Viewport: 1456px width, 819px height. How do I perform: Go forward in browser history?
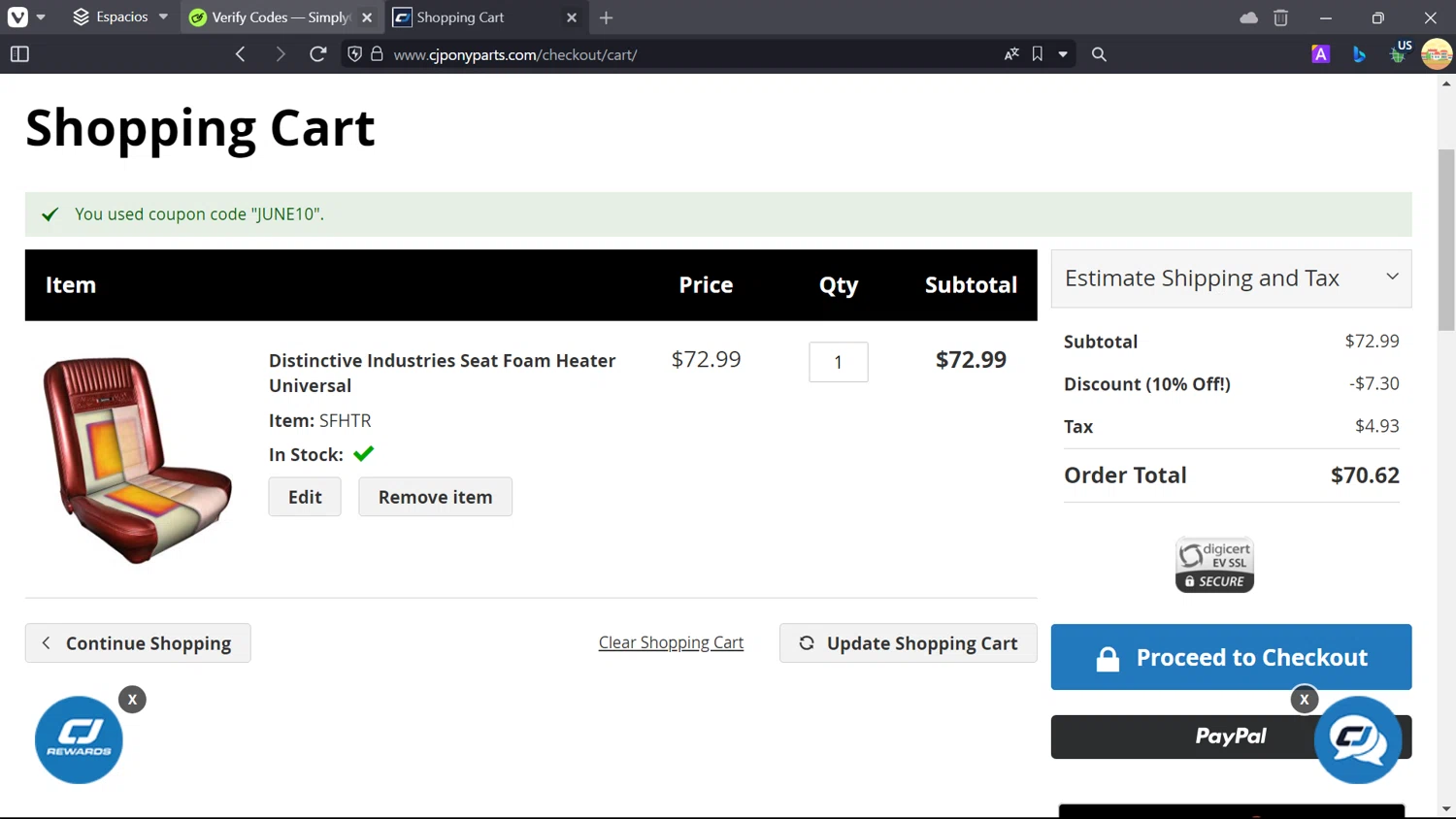click(280, 54)
